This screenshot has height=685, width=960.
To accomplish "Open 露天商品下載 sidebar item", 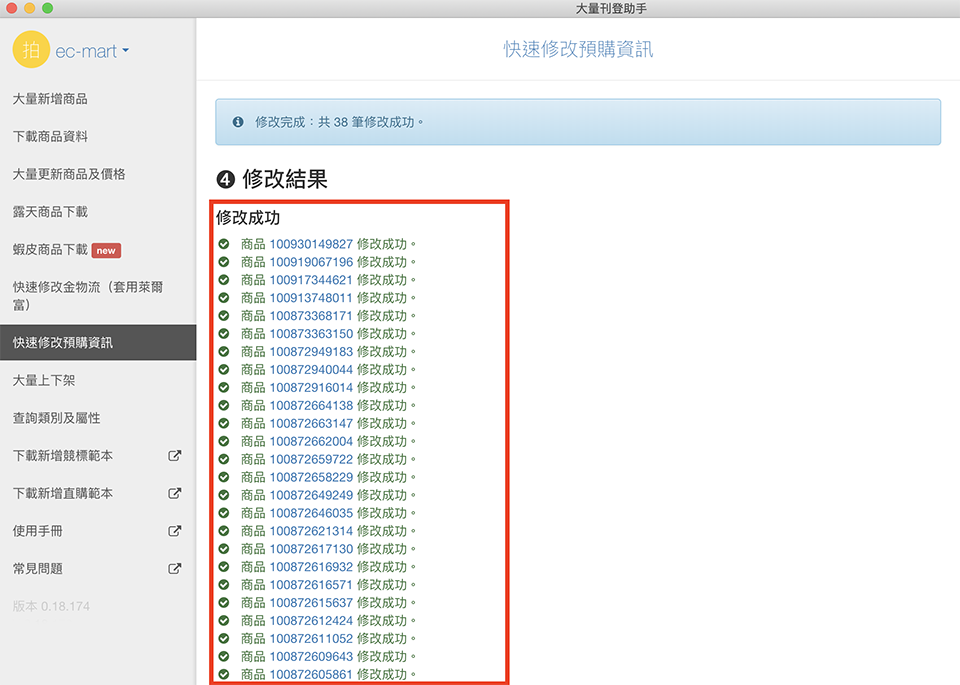I will pyautogui.click(x=50, y=212).
